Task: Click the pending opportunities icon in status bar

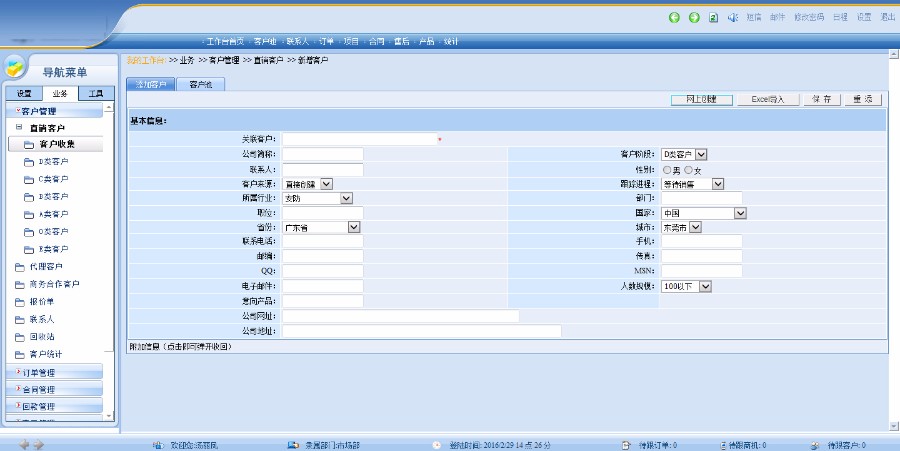Action: (723, 445)
